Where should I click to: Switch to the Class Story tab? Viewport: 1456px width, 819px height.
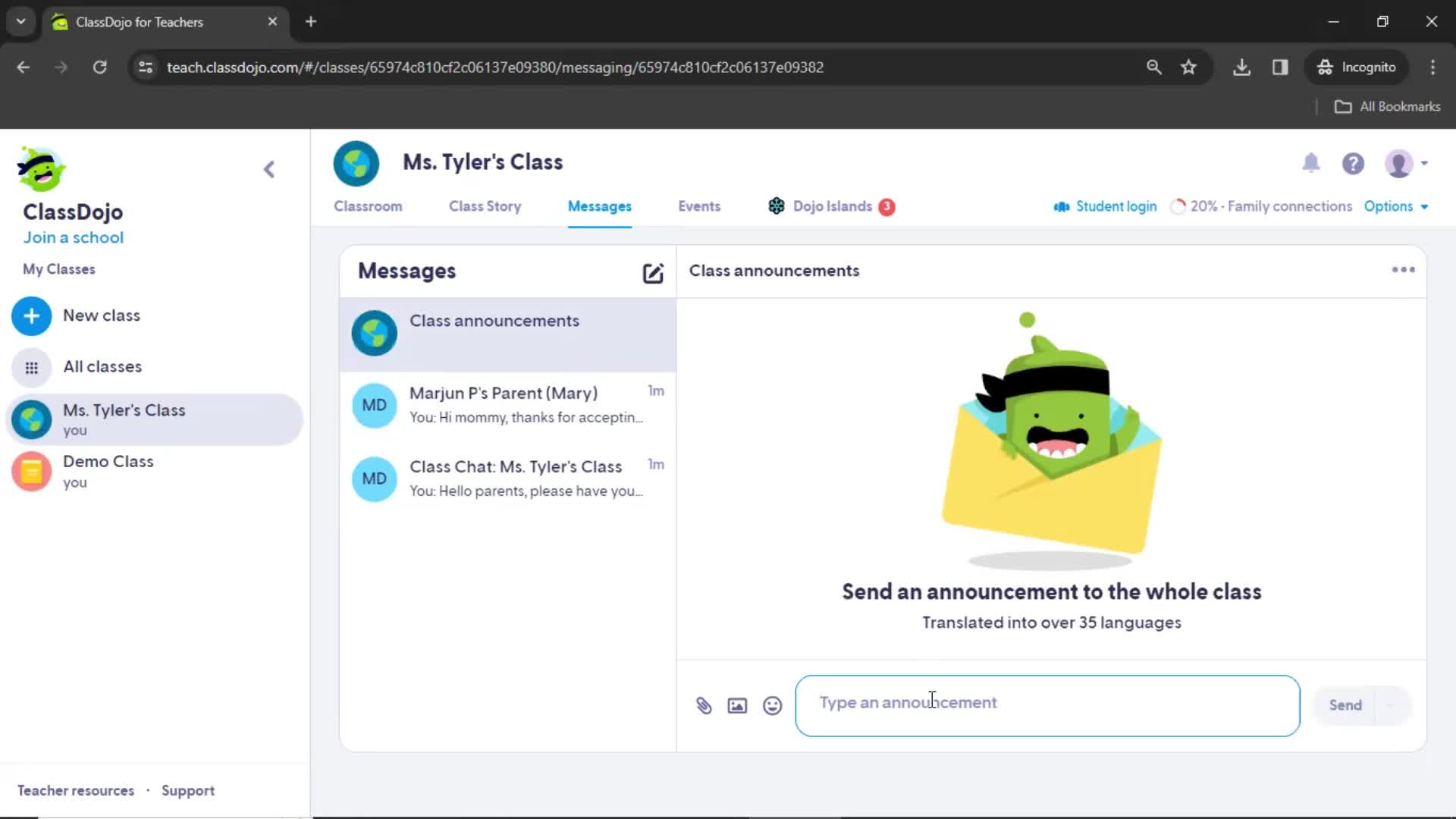(485, 206)
